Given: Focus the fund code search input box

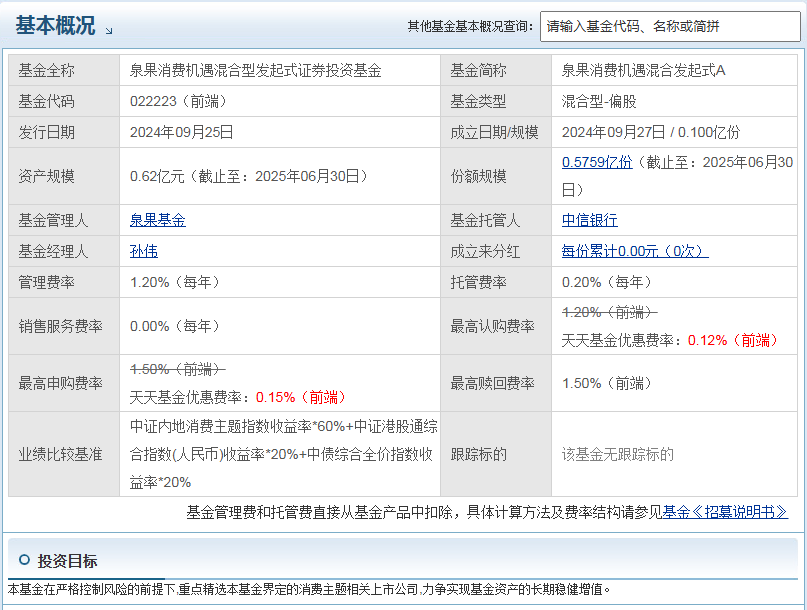Looking at the screenshot, I should tap(670, 26).
